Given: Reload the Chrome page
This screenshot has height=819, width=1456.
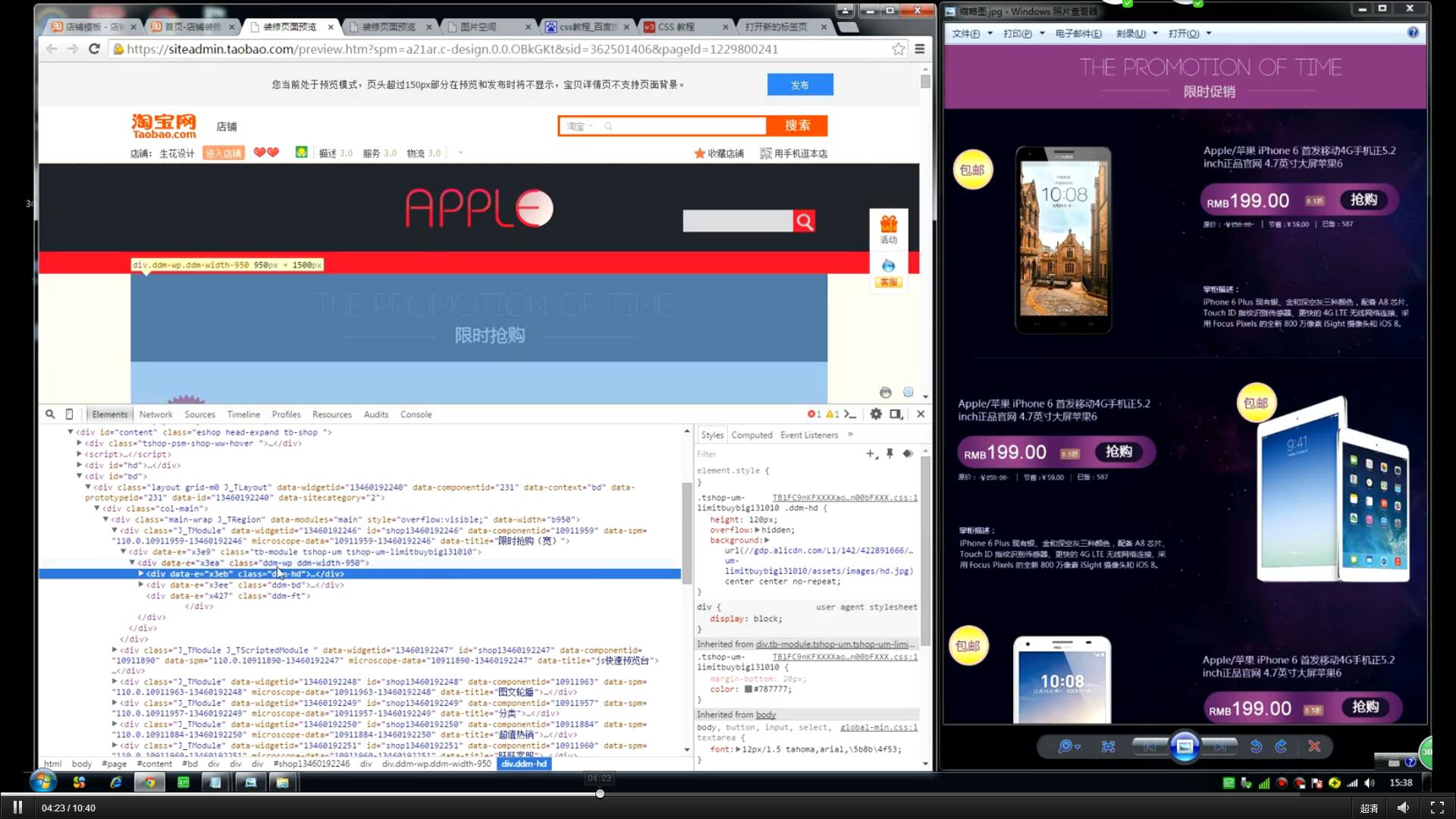Looking at the screenshot, I should tap(94, 49).
